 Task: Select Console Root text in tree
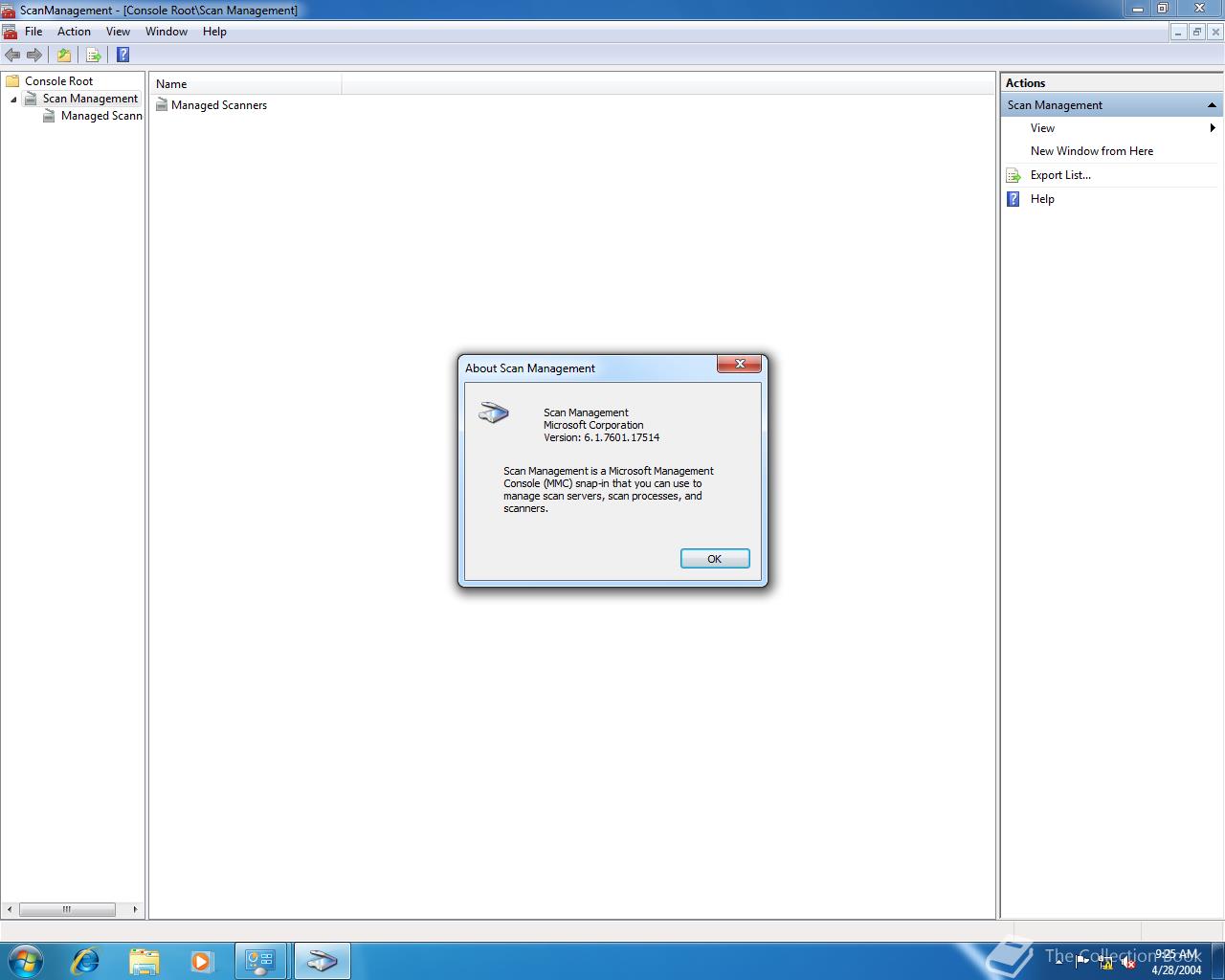click(59, 81)
